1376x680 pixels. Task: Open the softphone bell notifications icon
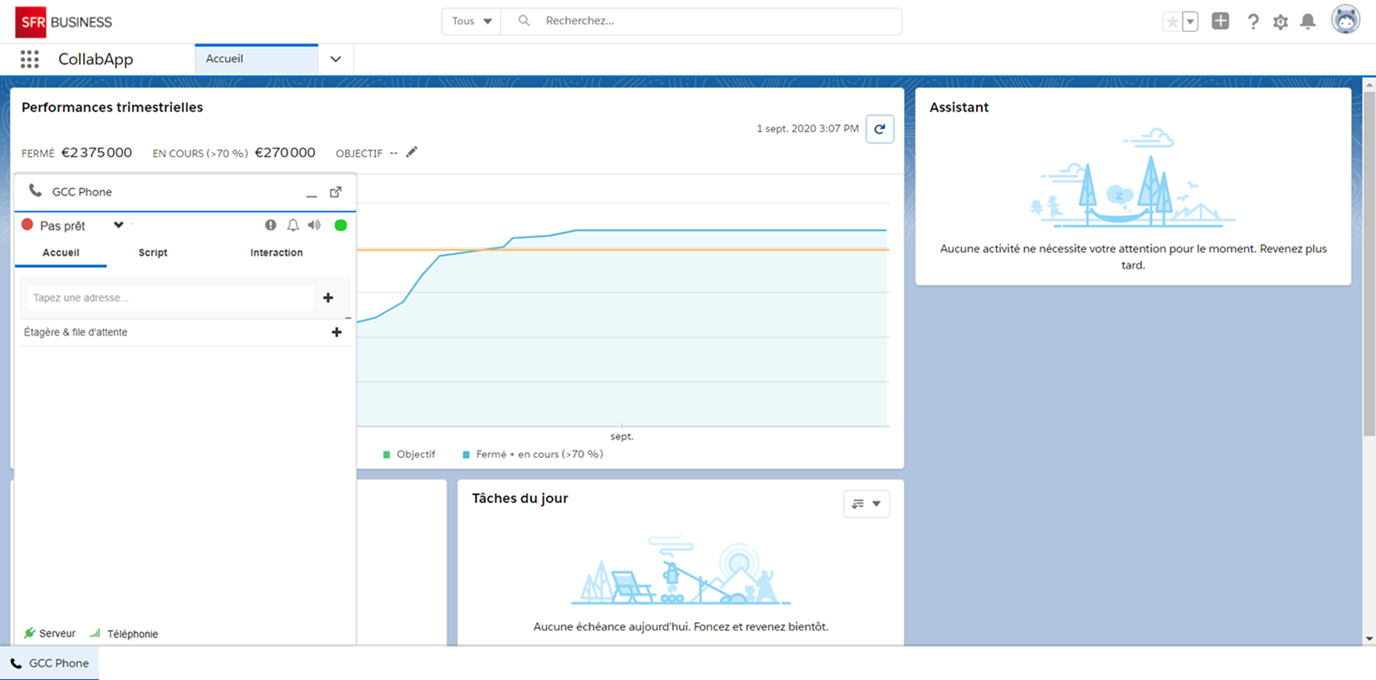coord(293,226)
